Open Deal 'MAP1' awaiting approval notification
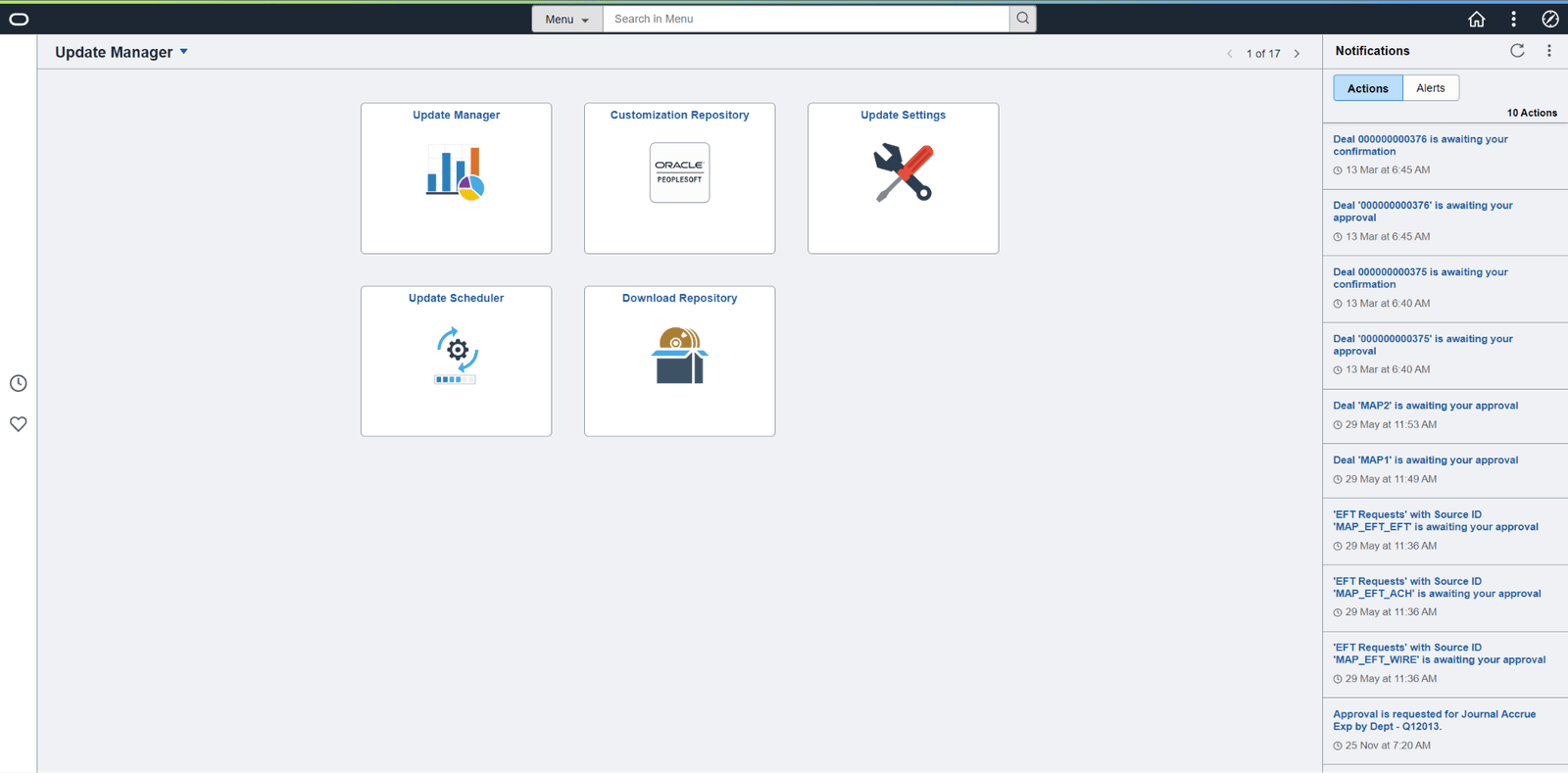 (1425, 460)
